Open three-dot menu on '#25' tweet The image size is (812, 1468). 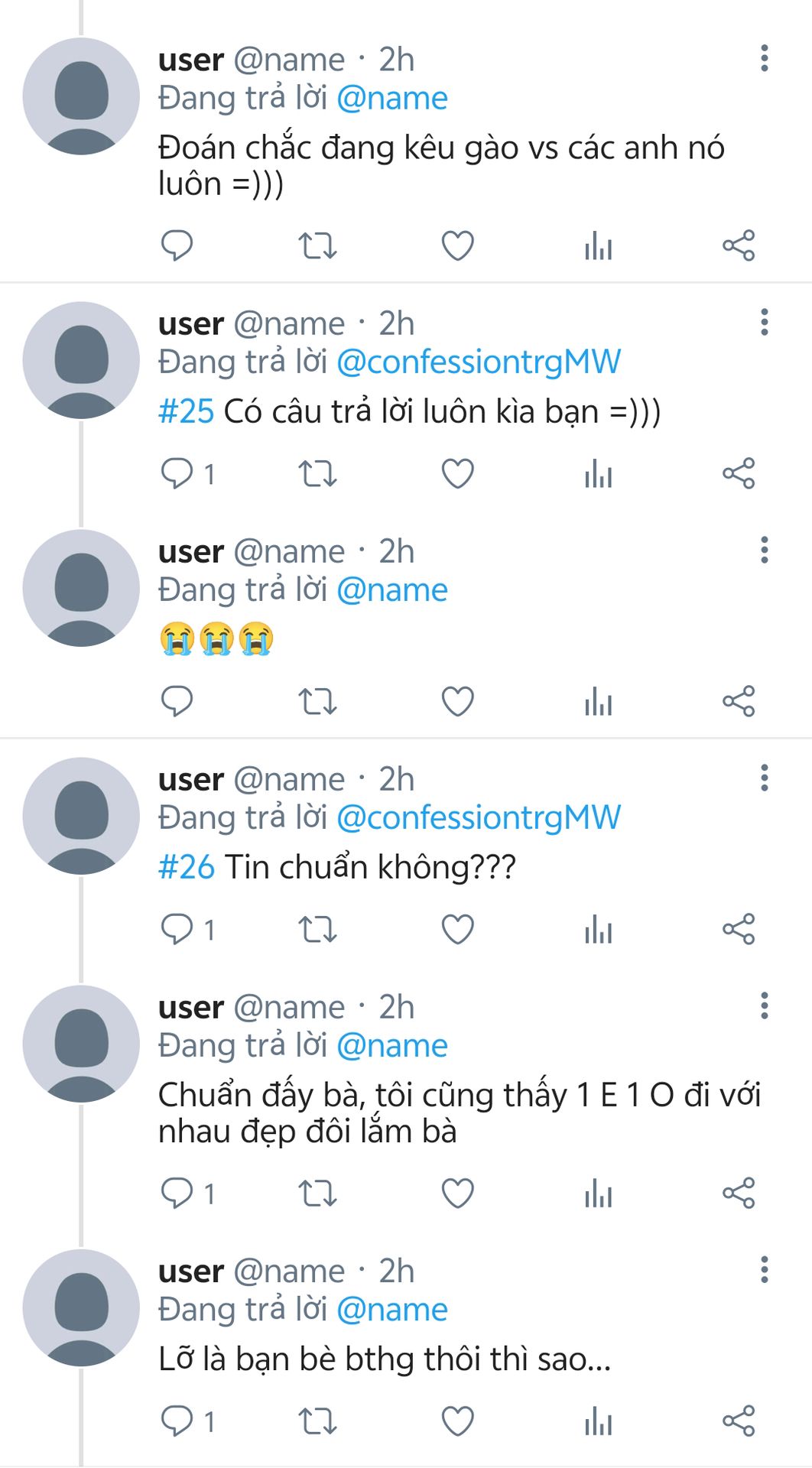point(764,323)
